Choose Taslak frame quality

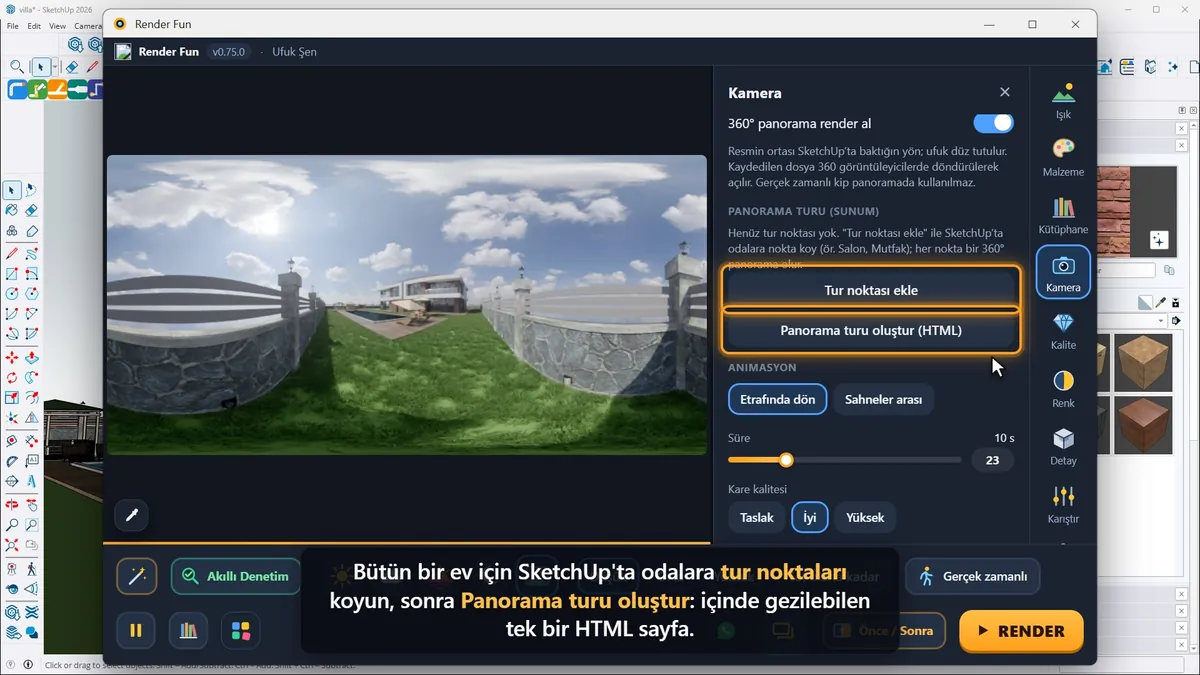click(757, 517)
